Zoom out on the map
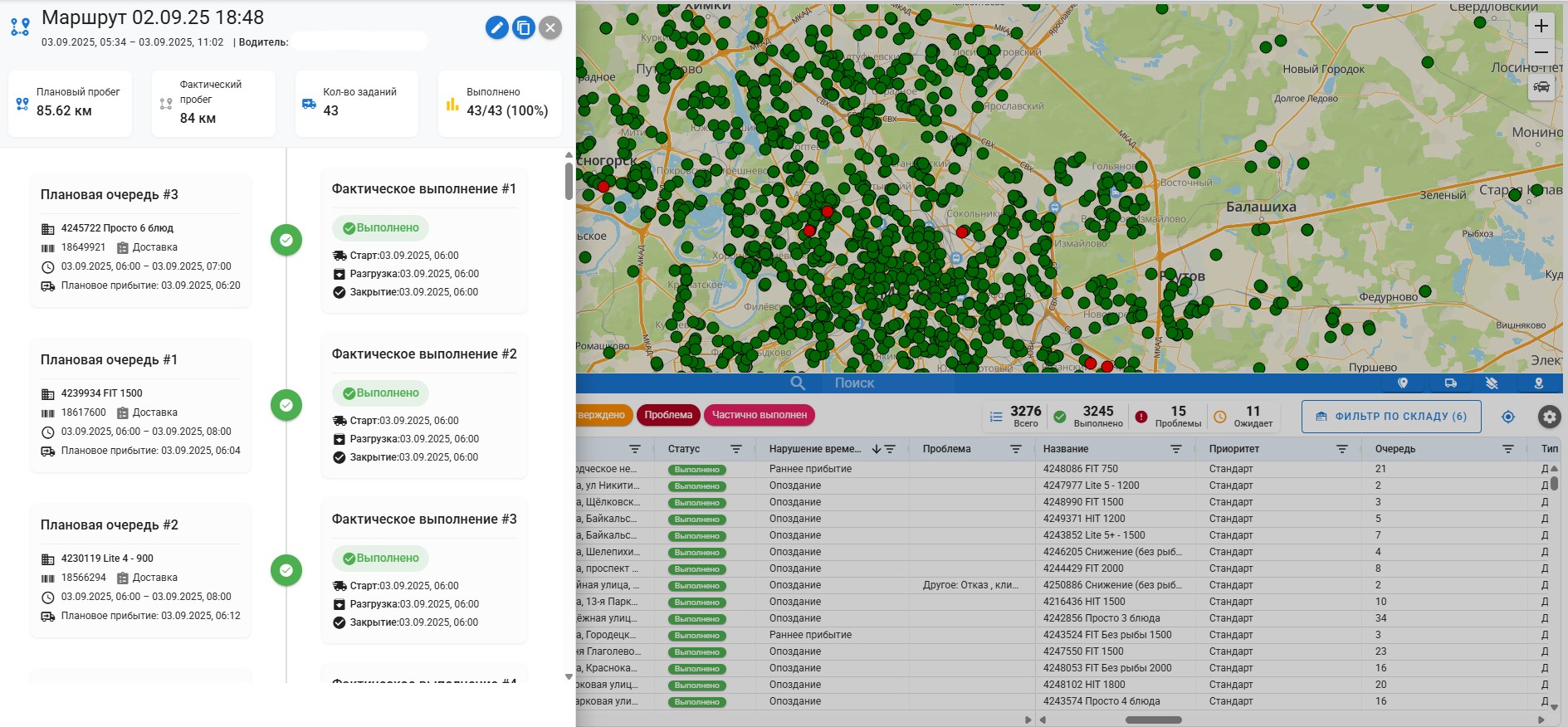The height and width of the screenshot is (727, 1568). (1541, 52)
